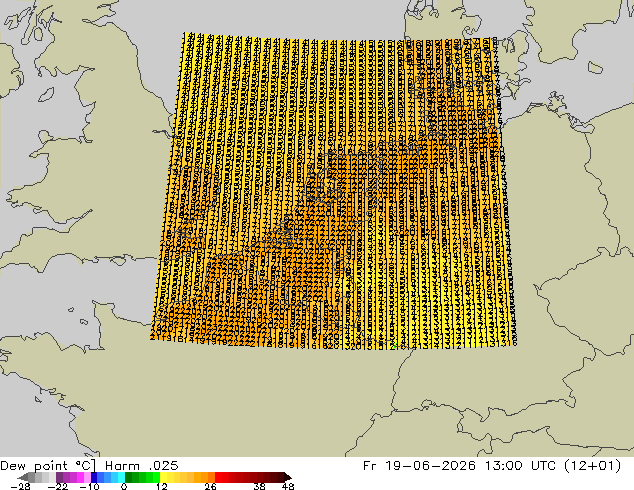The image size is (634, 490).
Task: Select the legend label '12'
Action: pyautogui.click(x=162, y=486)
